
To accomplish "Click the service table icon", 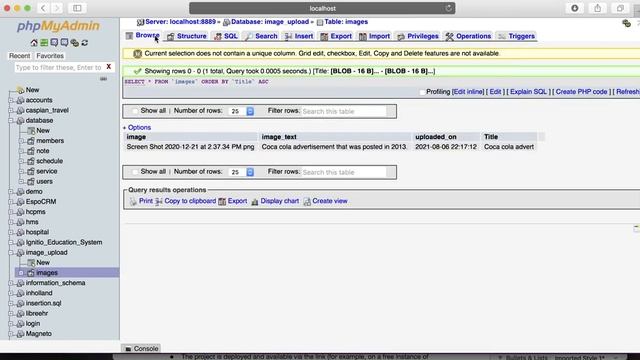I will (31, 171).
